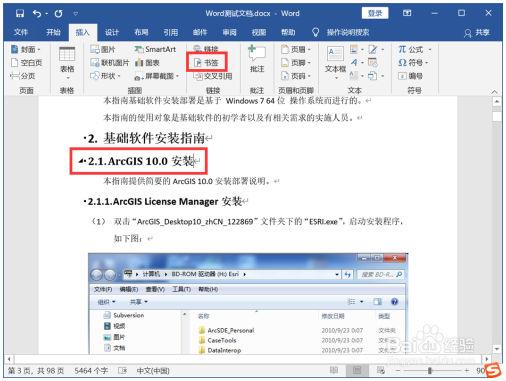The width and height of the screenshot is (506, 381).
Task: Collapse the 2.1 ArcGIS heading triangle
Action: (81, 161)
